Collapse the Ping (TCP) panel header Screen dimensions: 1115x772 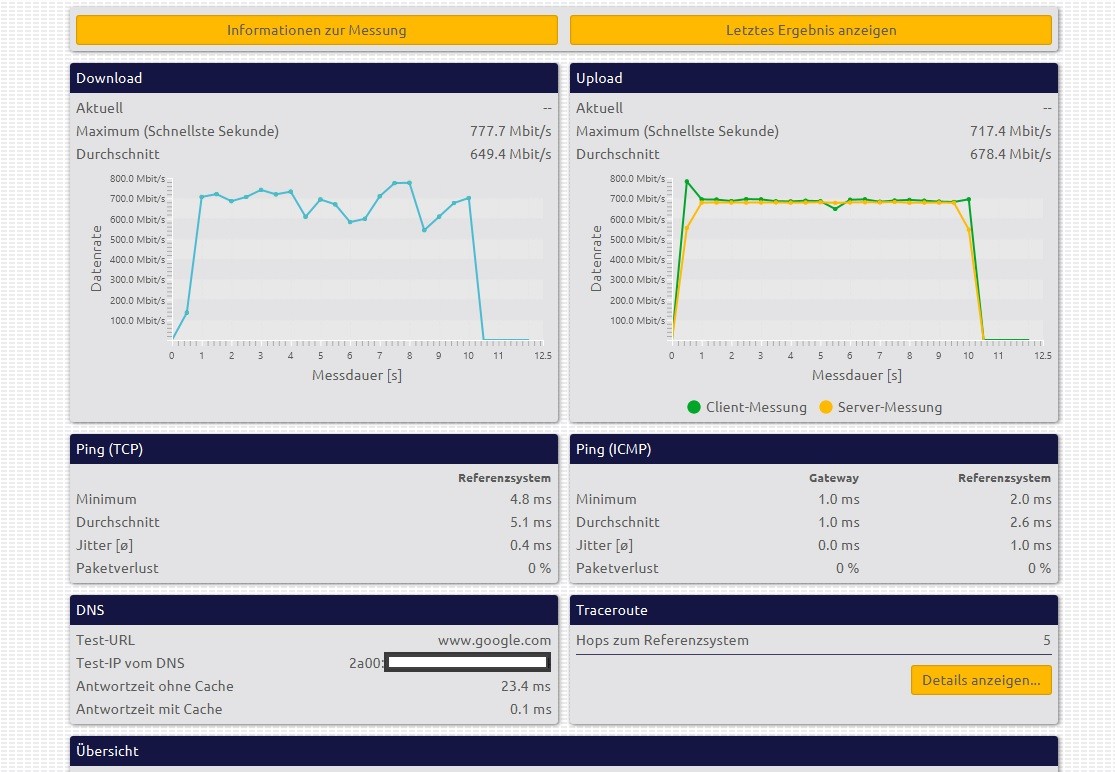click(x=313, y=449)
